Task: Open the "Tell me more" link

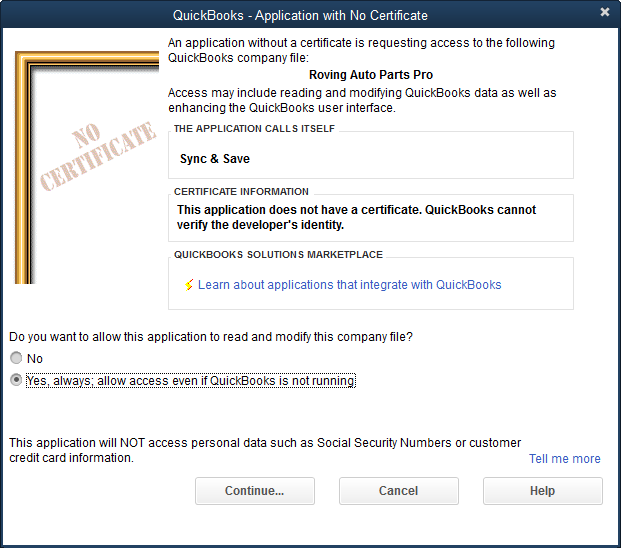Action: pyautogui.click(x=564, y=459)
